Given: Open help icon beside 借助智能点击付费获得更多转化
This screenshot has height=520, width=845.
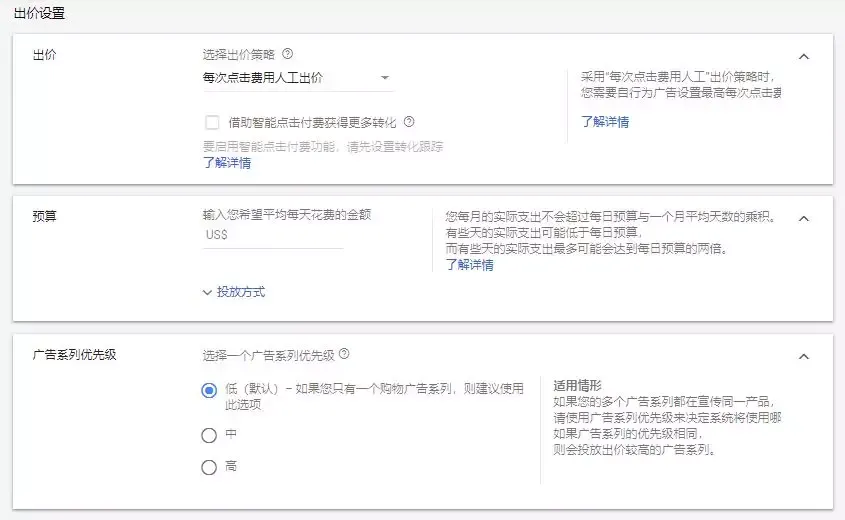Looking at the screenshot, I should [x=409, y=122].
